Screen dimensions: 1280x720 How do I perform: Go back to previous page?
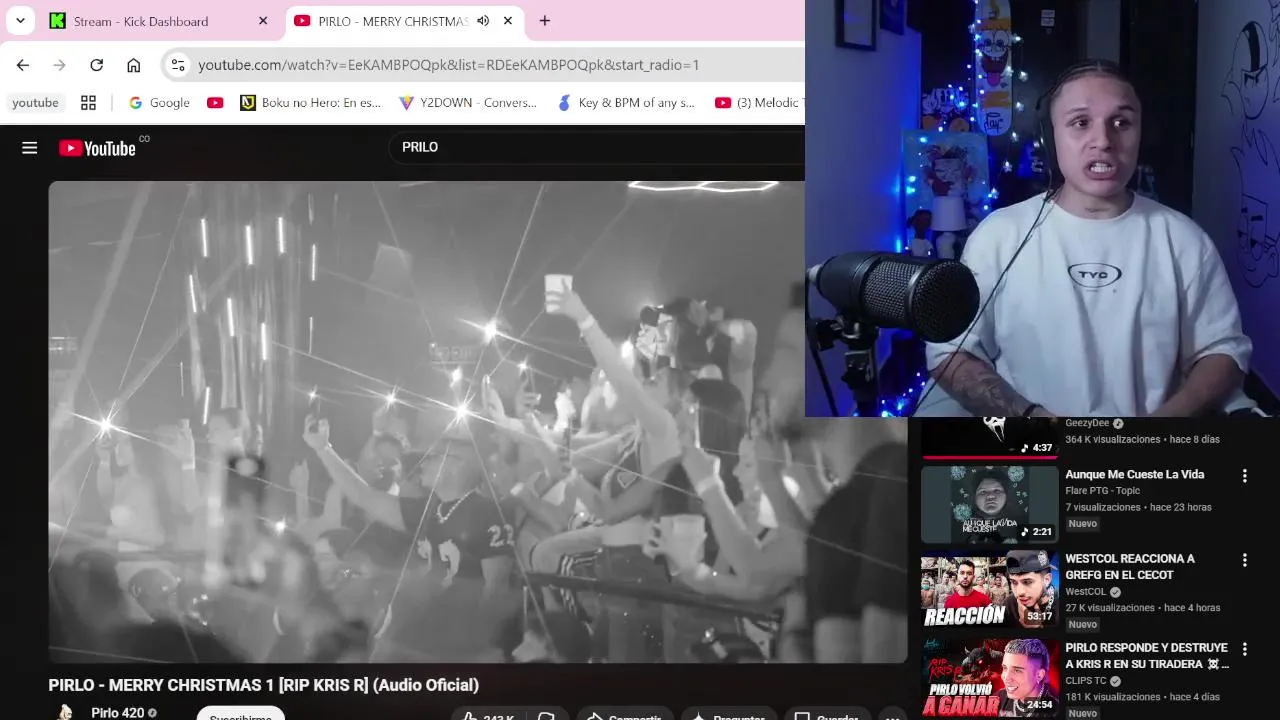(23, 65)
